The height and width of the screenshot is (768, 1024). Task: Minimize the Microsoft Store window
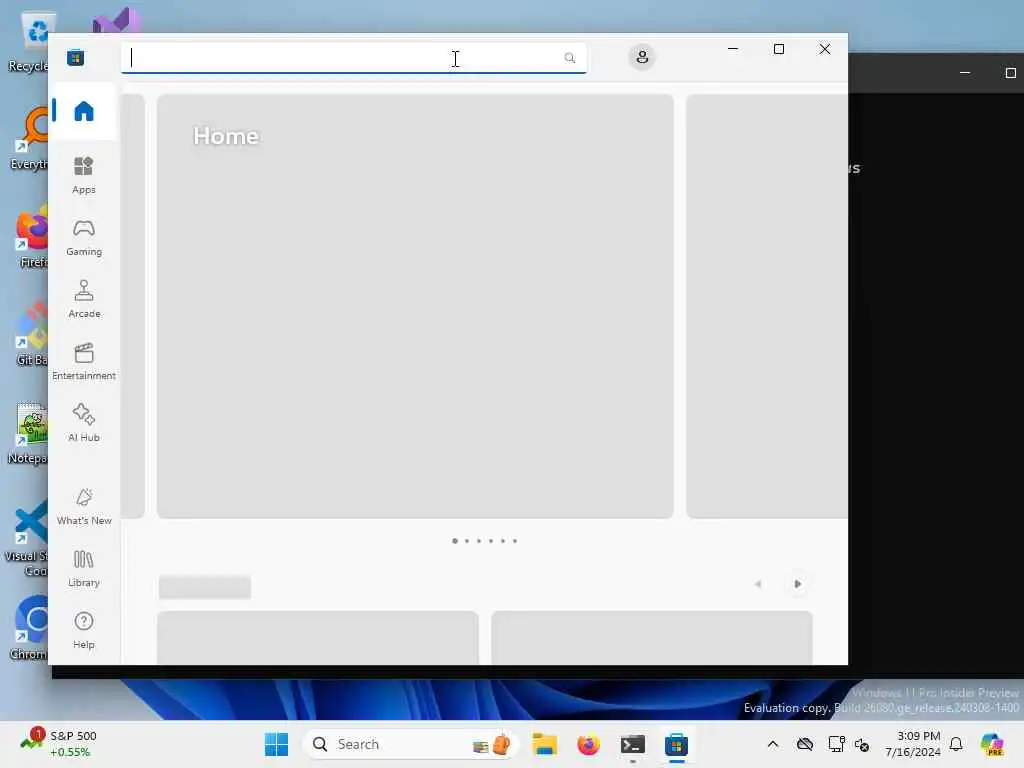733,49
